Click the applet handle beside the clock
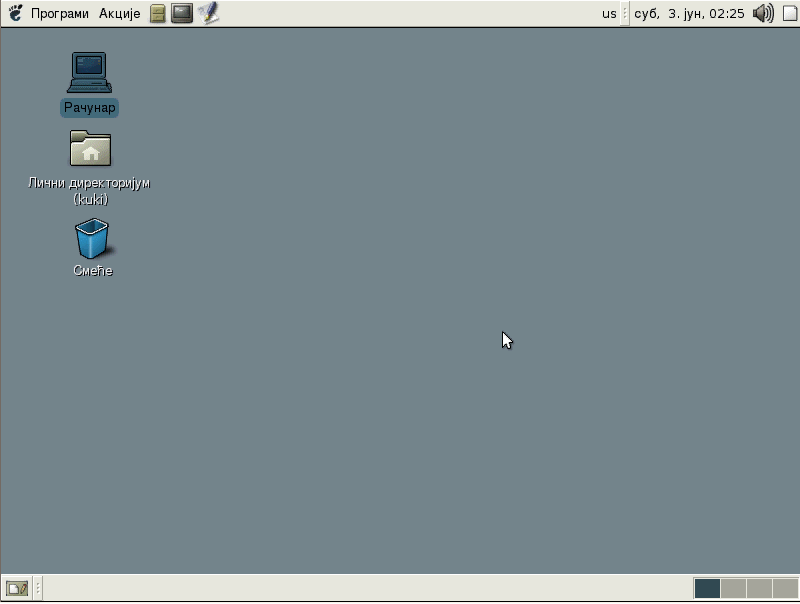This screenshot has width=800, height=604. [624, 13]
